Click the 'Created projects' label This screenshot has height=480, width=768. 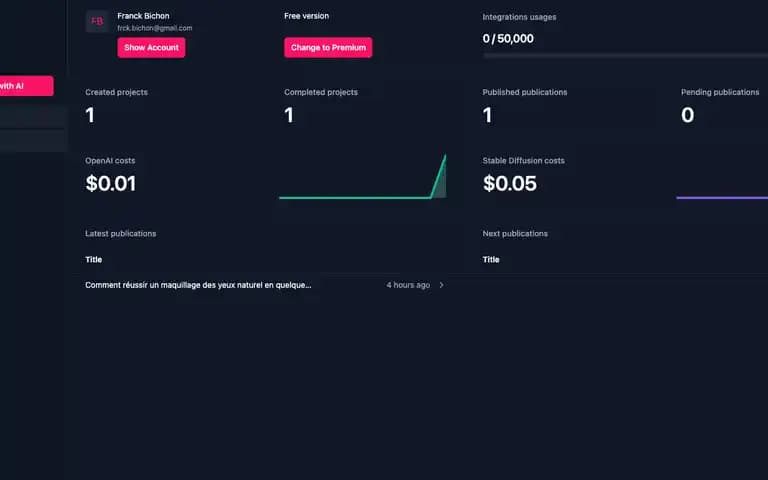click(116, 92)
